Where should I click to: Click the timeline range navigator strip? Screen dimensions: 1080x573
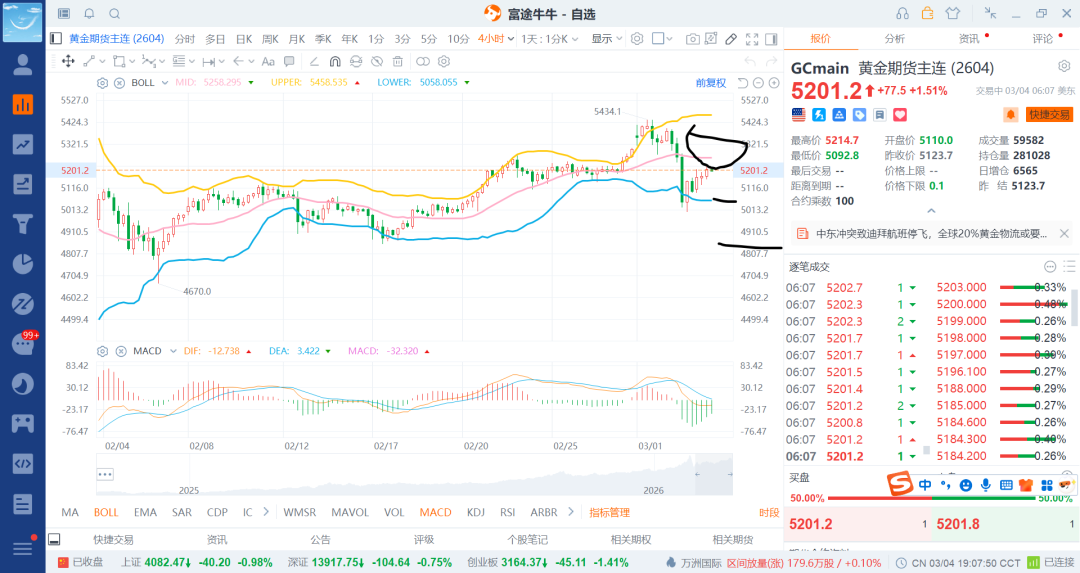pos(414,475)
